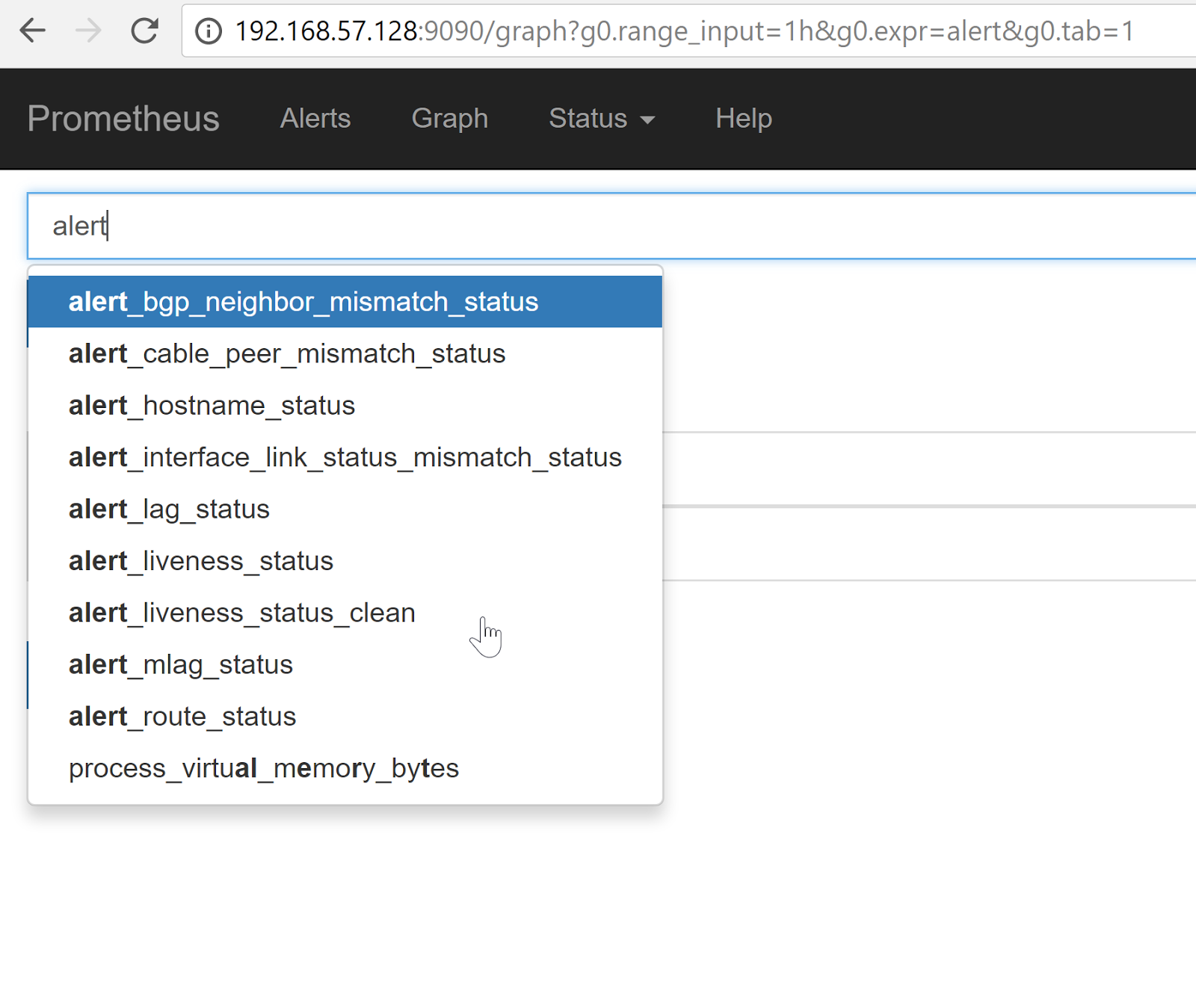Click the browser address bar URL
Image resolution: width=1196 pixels, height=1008 pixels.
tap(684, 31)
